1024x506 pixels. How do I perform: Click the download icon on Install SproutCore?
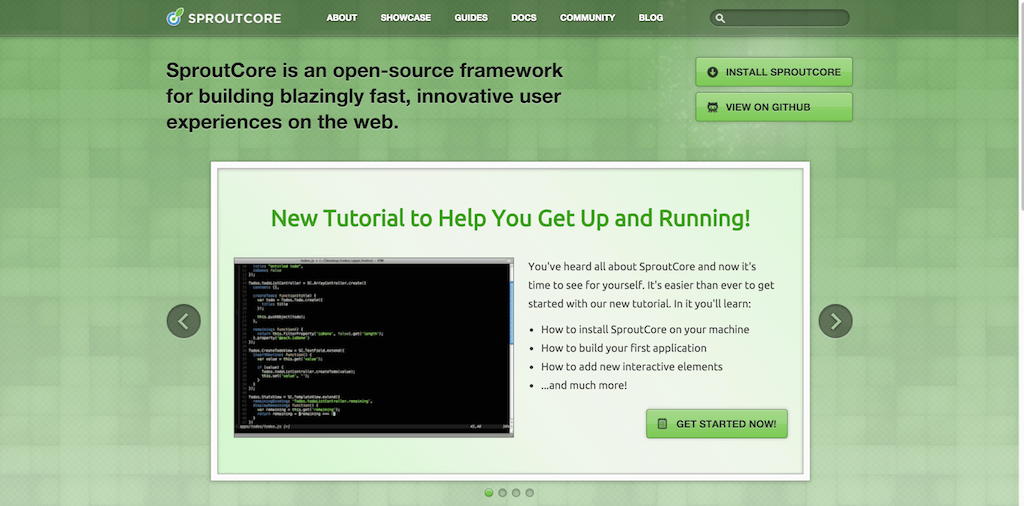[712, 72]
